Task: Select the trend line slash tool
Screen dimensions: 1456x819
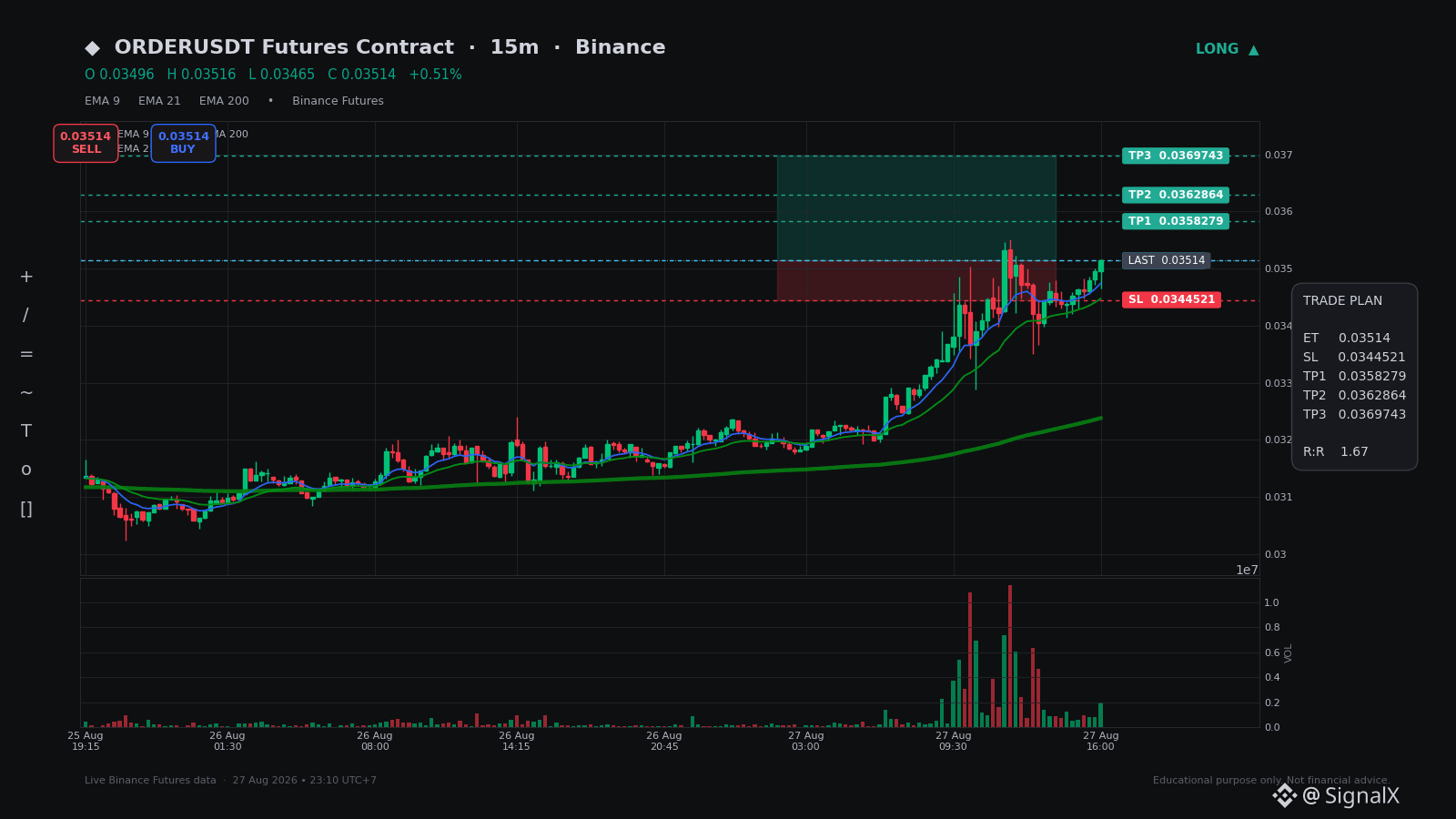Action: 26,315
